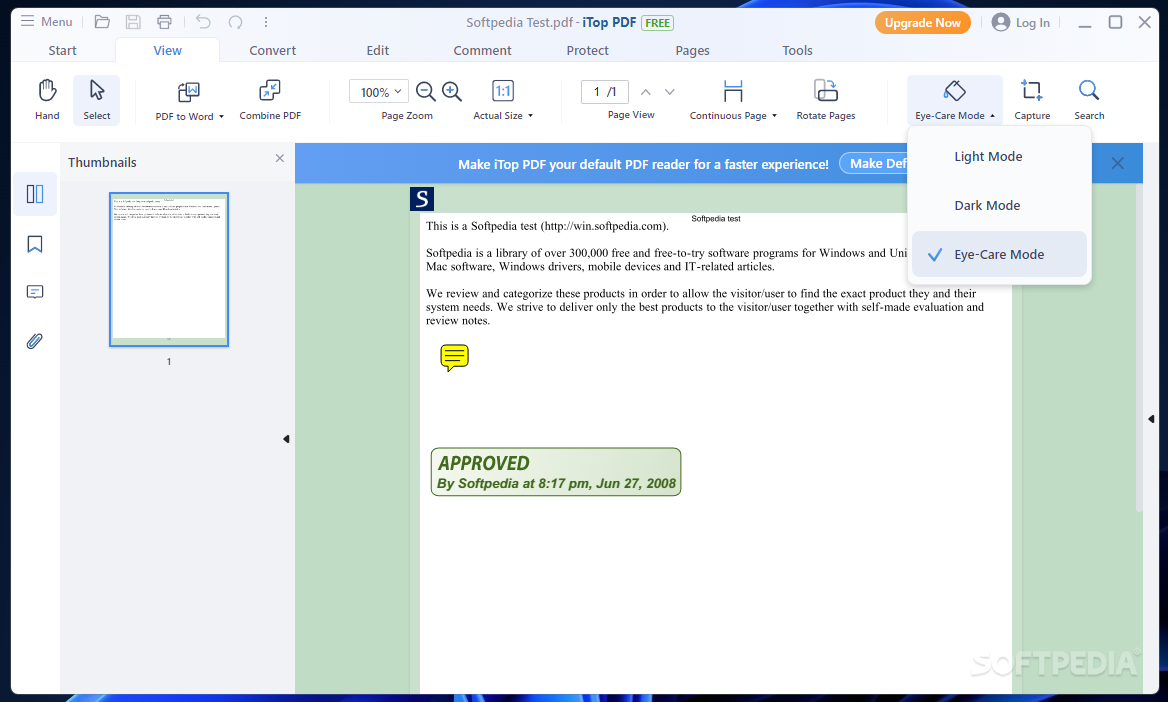Select the View tab

pyautogui.click(x=168, y=51)
